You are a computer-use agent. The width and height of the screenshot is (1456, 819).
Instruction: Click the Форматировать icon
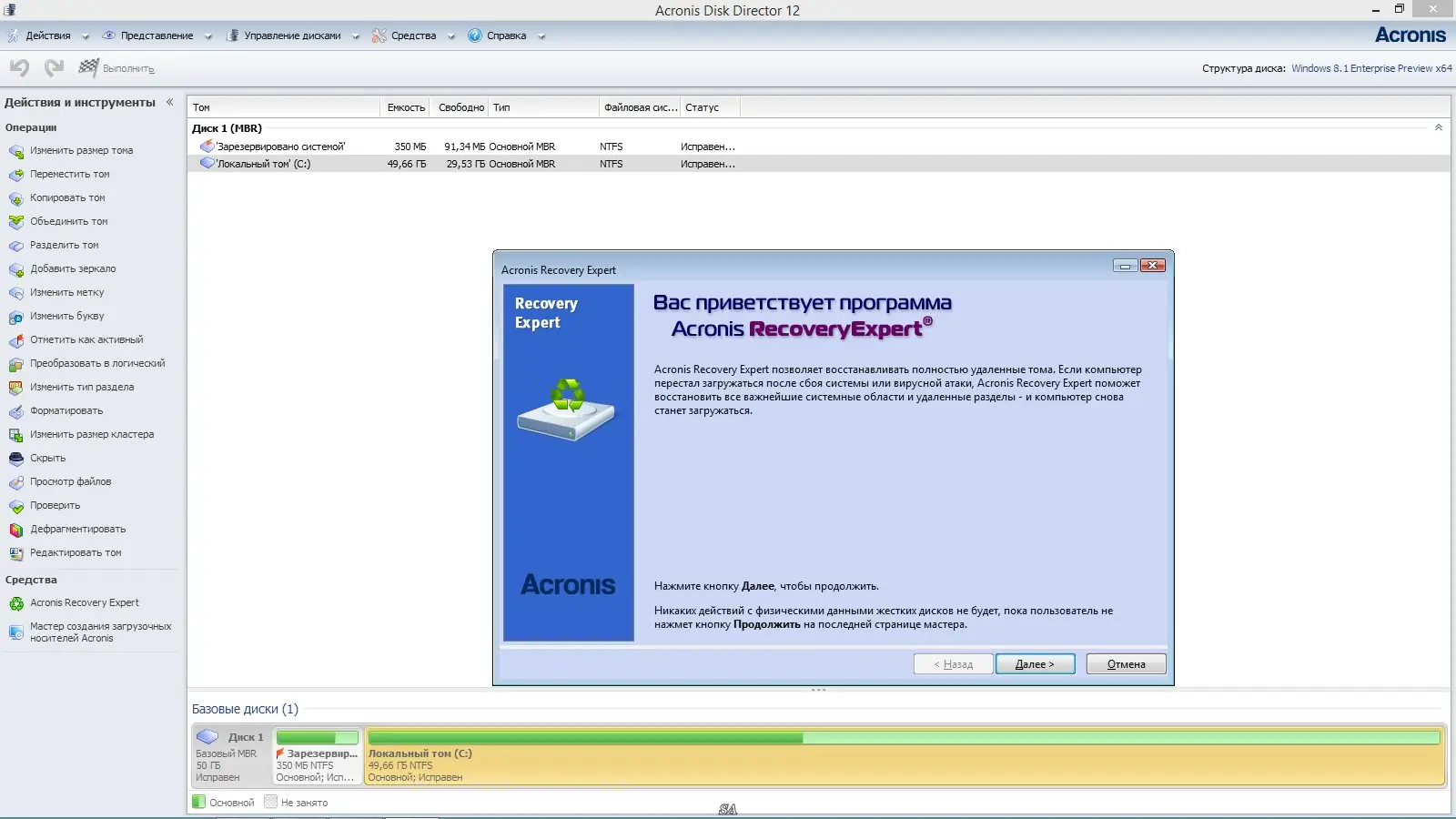[16, 411]
